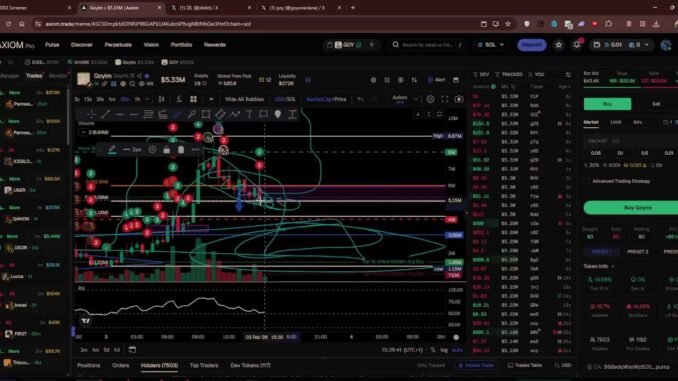Open the user profile avatar
This screenshot has width=678, height=381.
pyautogui.click(x=666, y=45)
